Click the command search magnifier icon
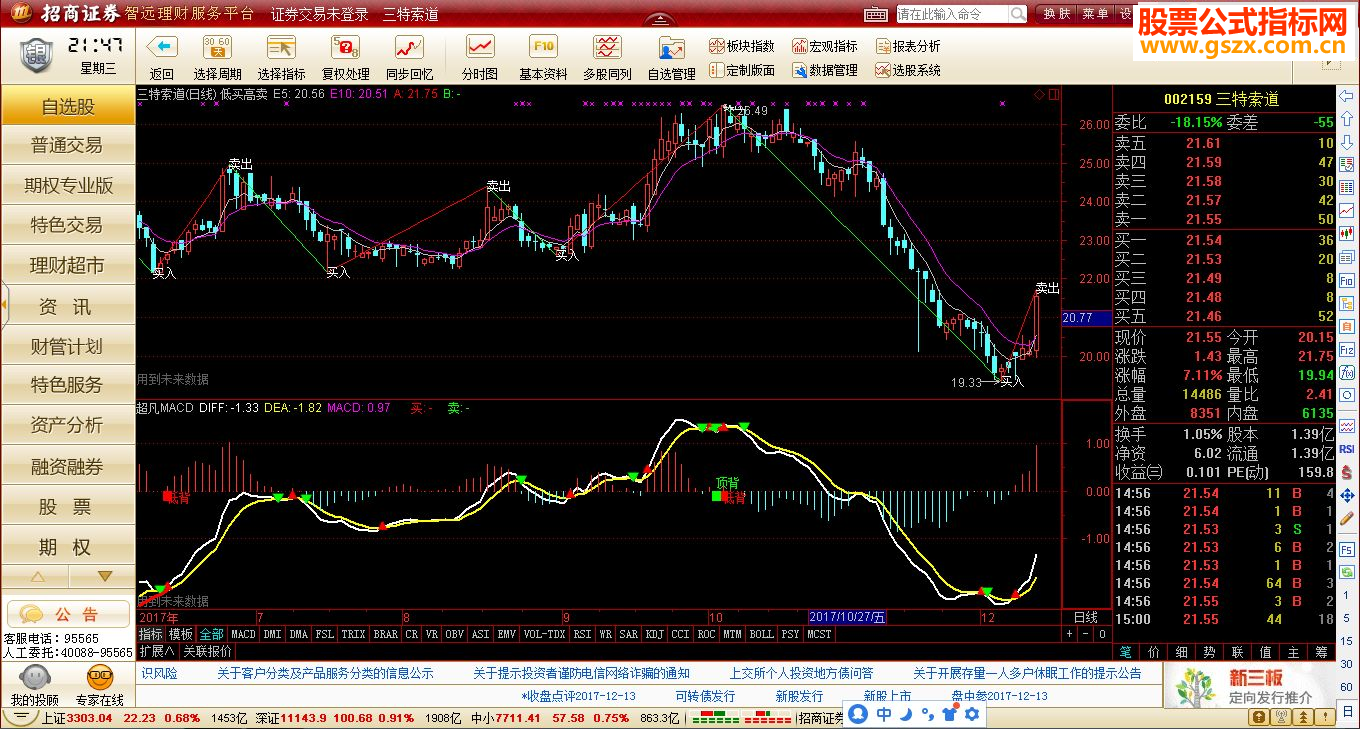Viewport: 1360px width, 729px height. click(1017, 14)
